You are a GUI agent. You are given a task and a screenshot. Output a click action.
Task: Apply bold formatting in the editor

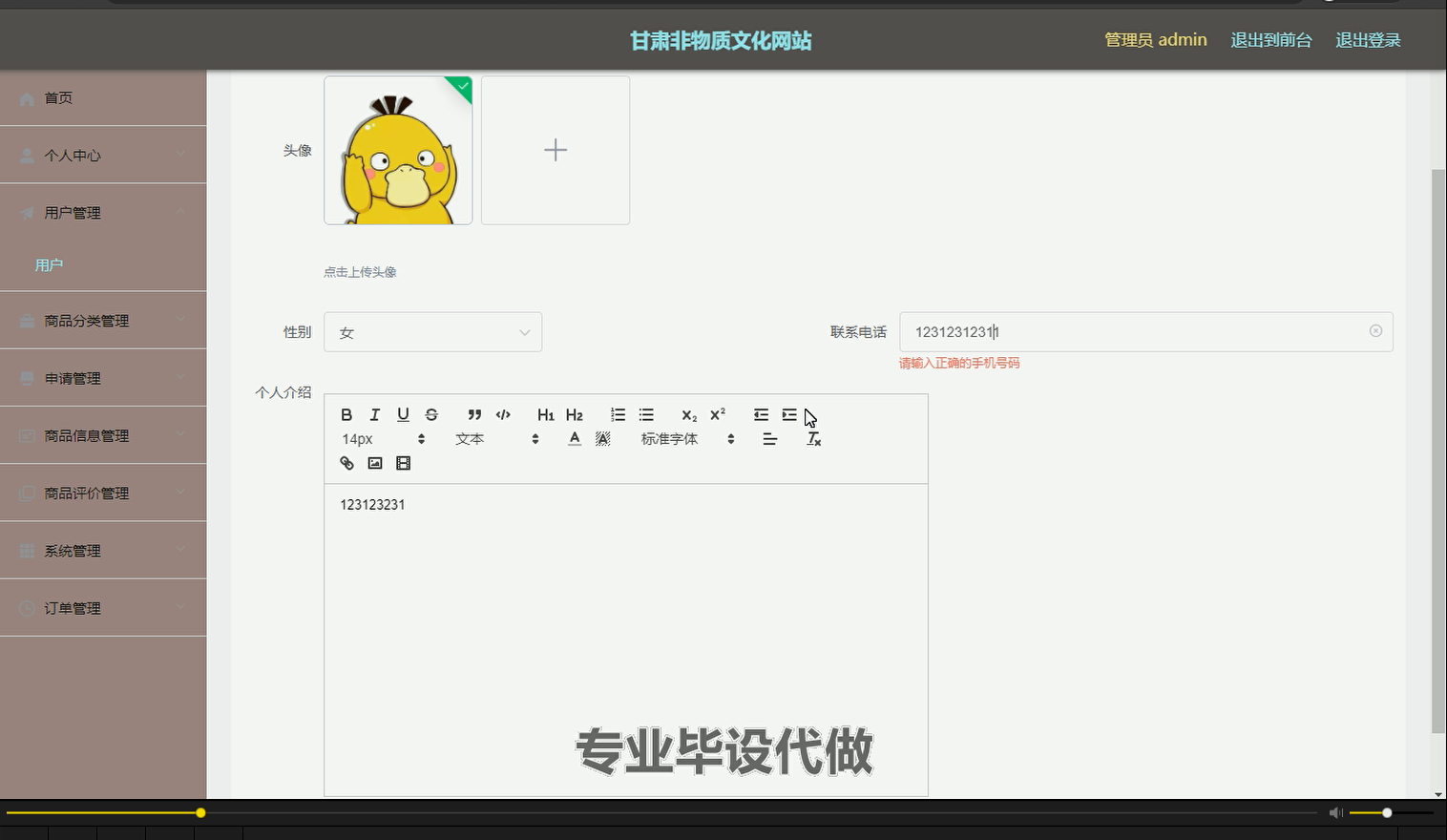[346, 414]
